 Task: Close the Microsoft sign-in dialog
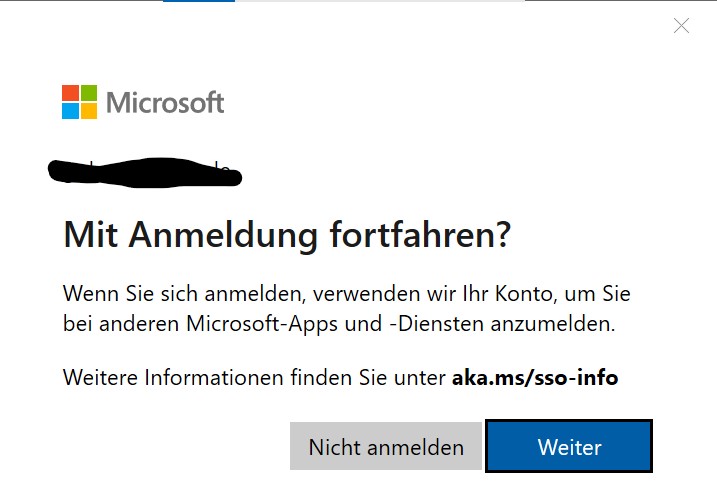click(x=681, y=26)
